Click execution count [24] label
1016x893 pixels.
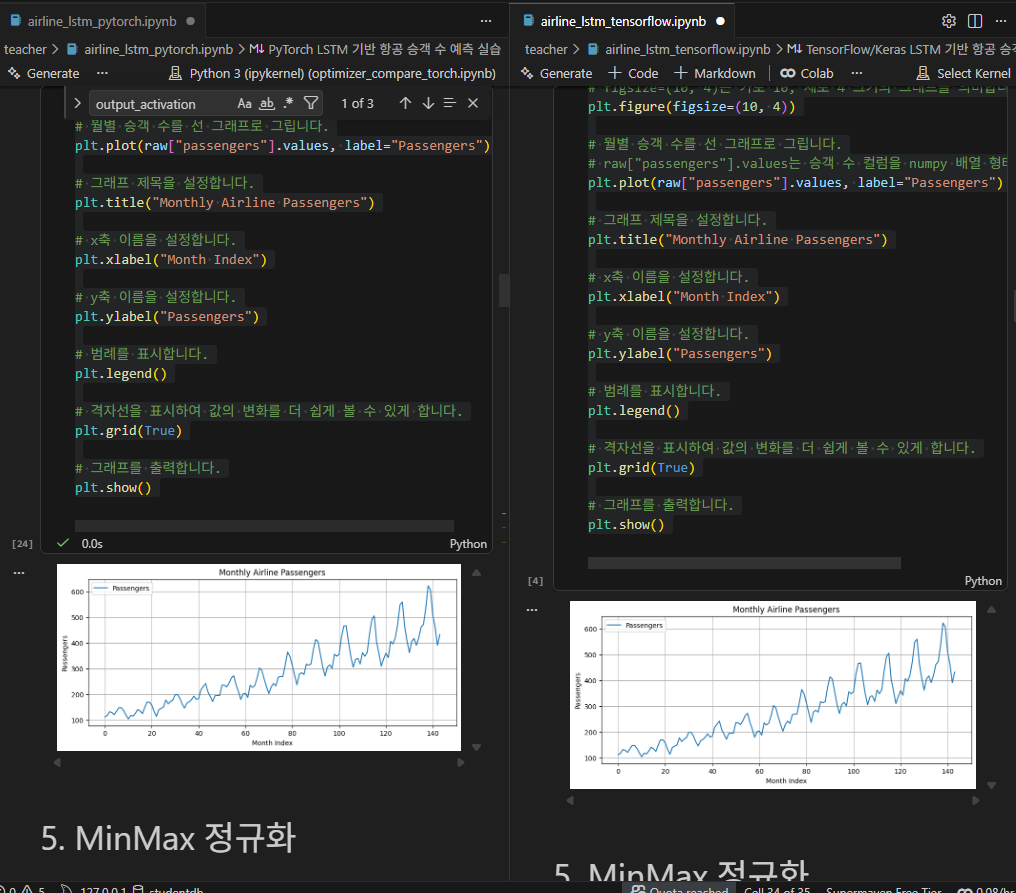[x=22, y=544]
